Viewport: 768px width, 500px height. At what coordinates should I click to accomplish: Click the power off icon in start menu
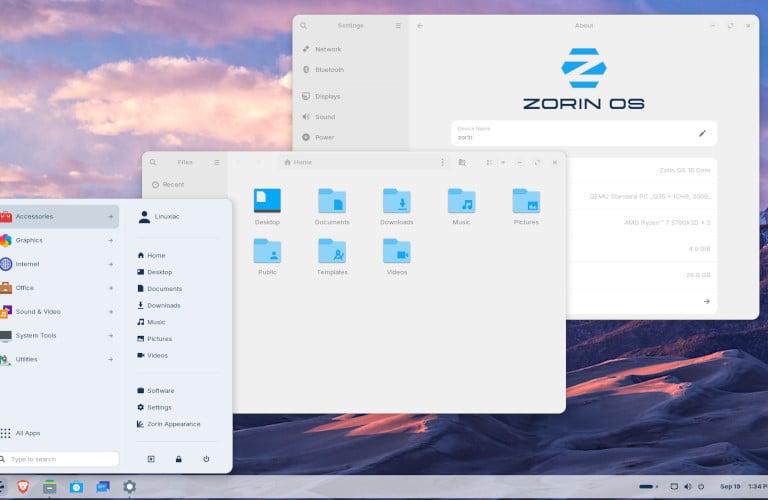click(x=206, y=459)
